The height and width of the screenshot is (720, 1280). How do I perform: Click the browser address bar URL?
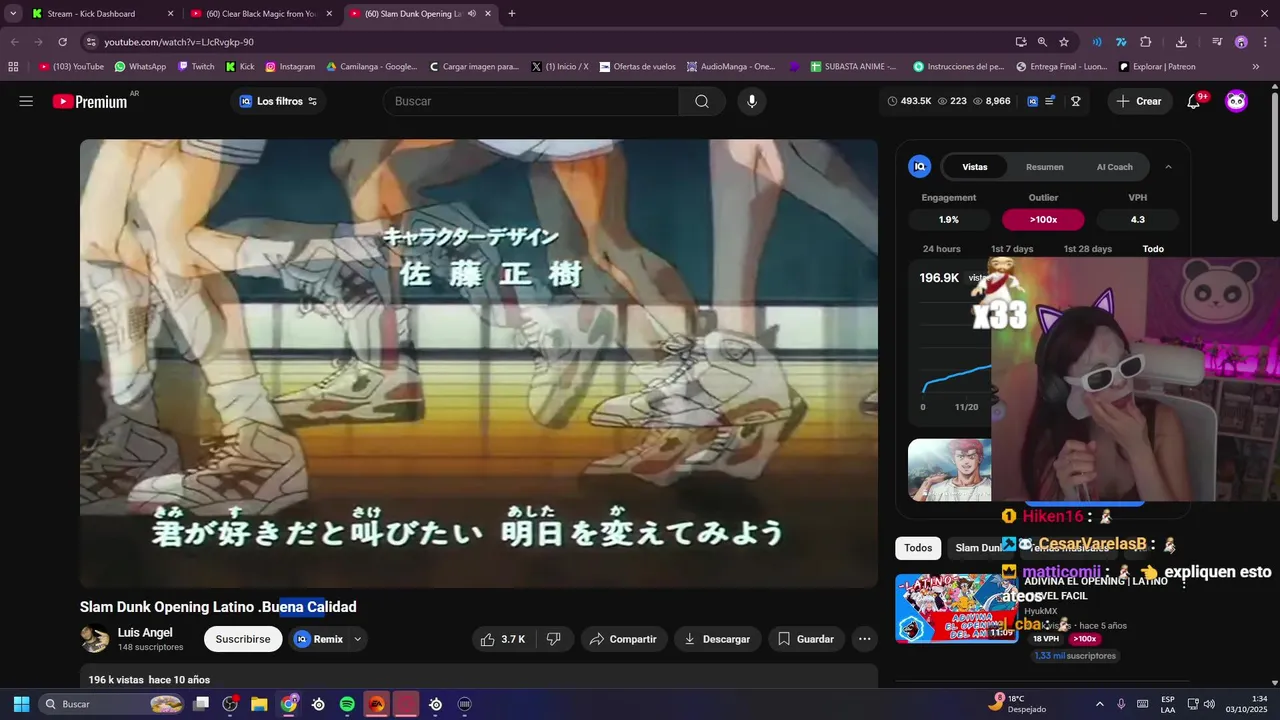(x=179, y=42)
